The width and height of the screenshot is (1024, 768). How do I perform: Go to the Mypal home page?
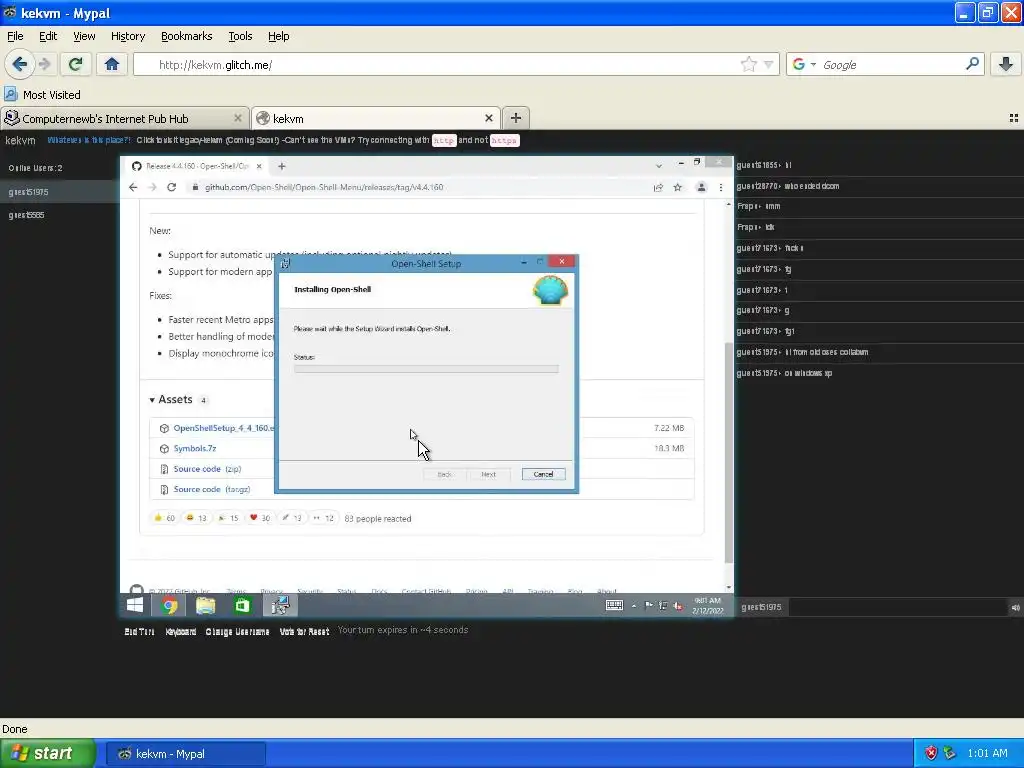point(112,64)
